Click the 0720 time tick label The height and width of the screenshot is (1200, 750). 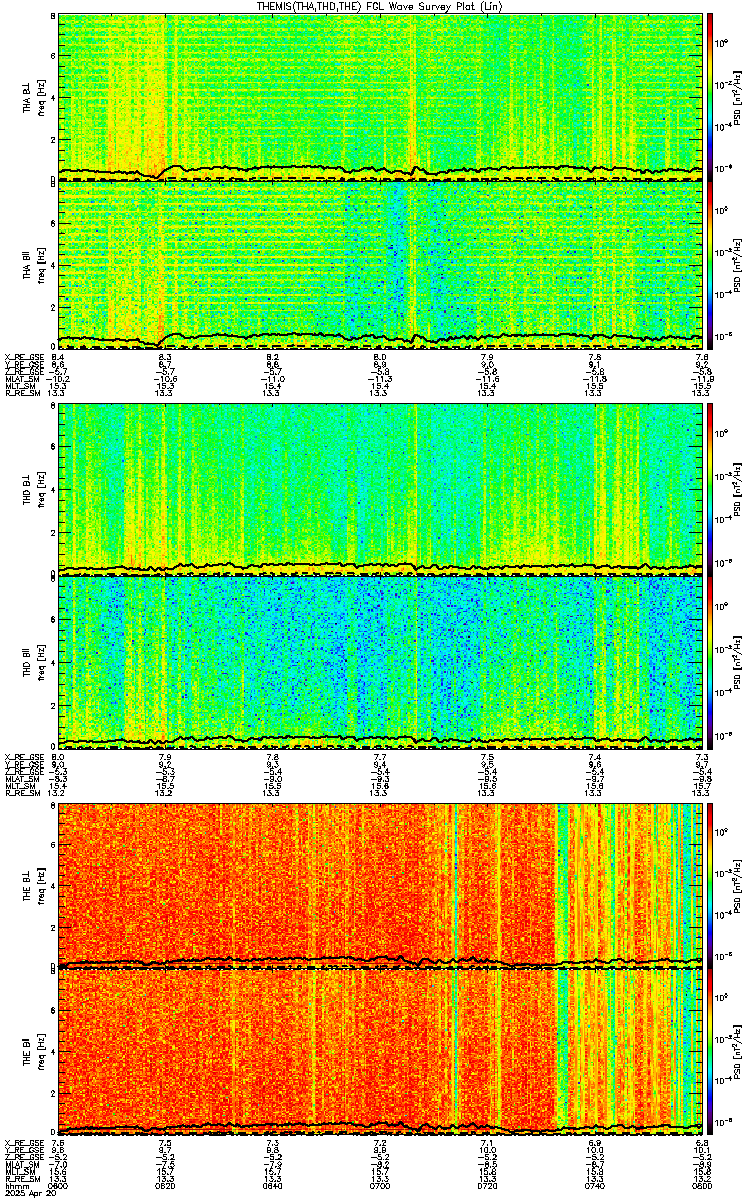pyautogui.click(x=487, y=1187)
